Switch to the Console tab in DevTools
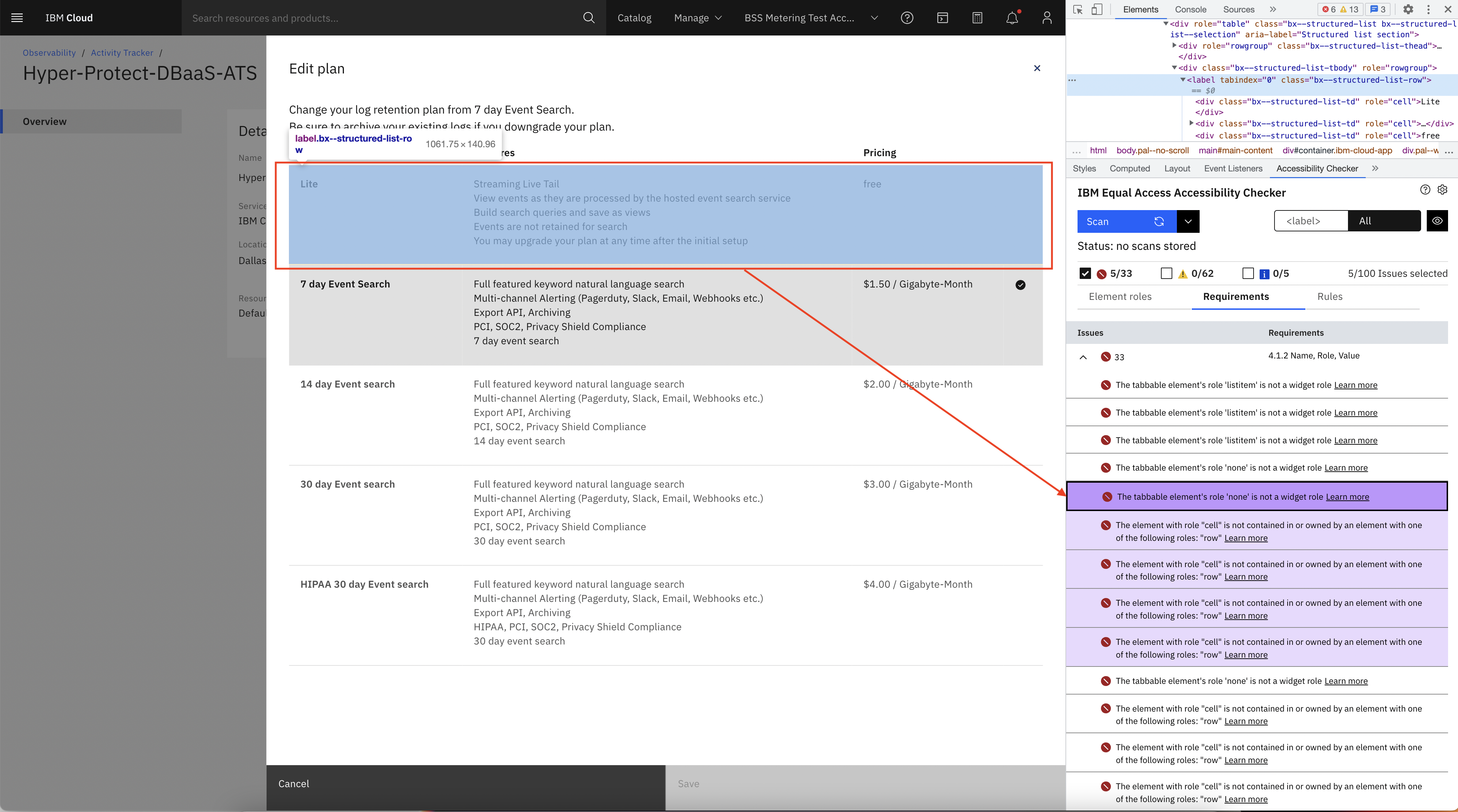1458x812 pixels. pos(1190,9)
